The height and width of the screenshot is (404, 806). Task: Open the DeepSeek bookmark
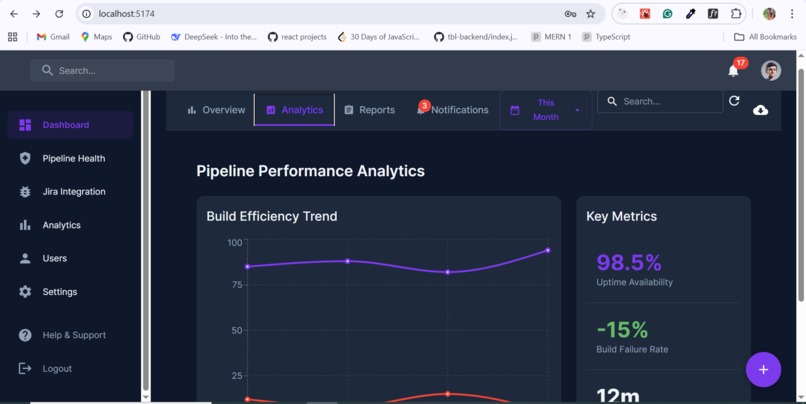click(x=214, y=36)
